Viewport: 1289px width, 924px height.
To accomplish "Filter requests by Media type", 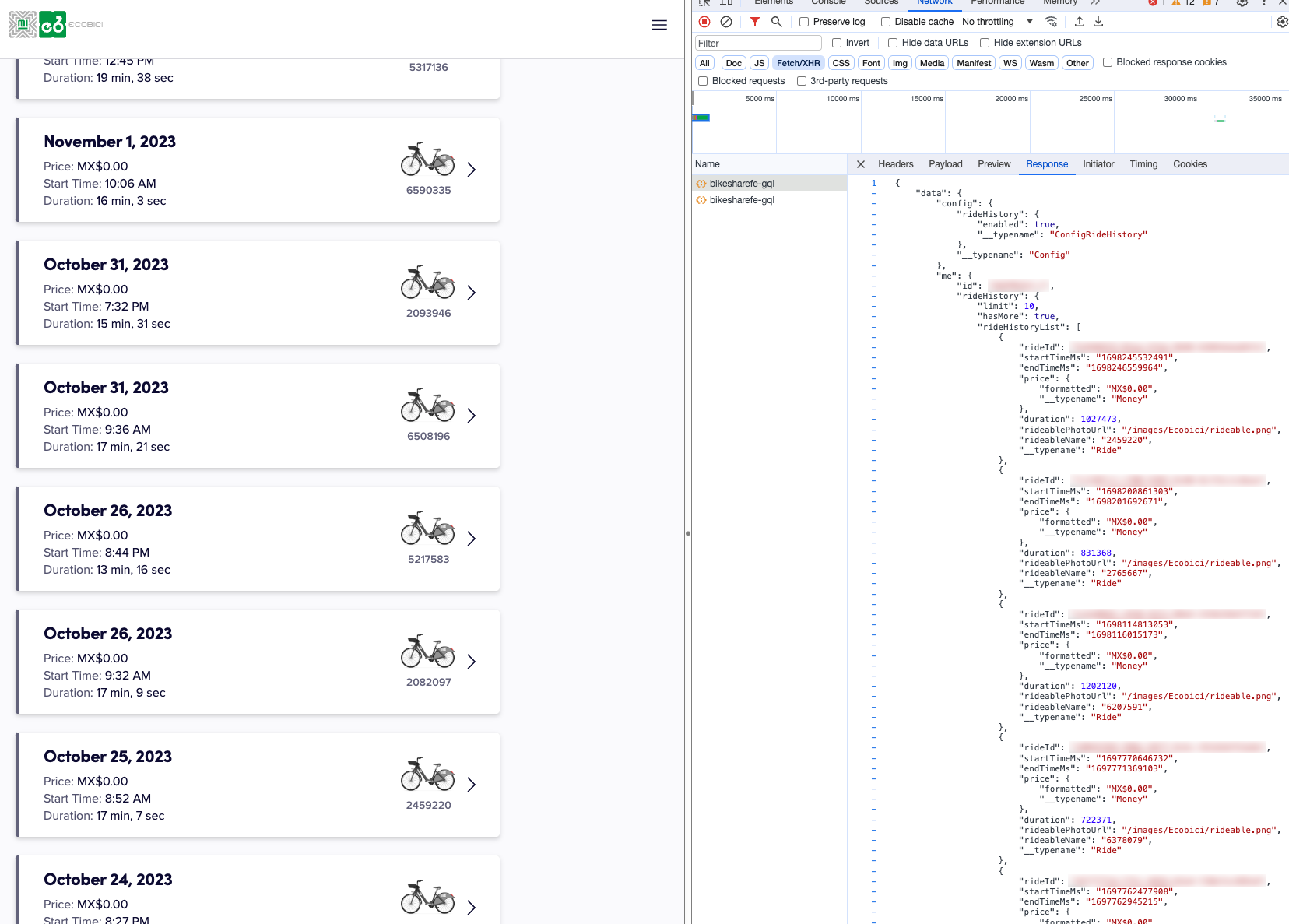I will [932, 63].
